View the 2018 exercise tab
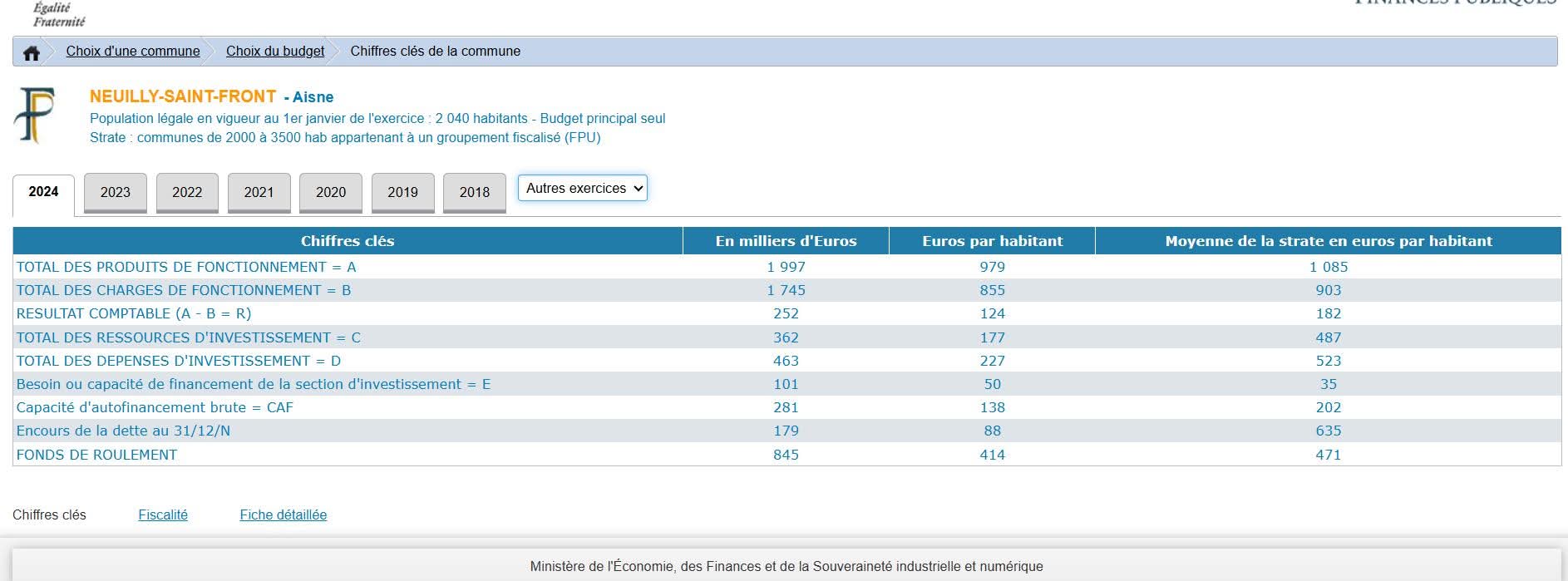 click(x=475, y=192)
